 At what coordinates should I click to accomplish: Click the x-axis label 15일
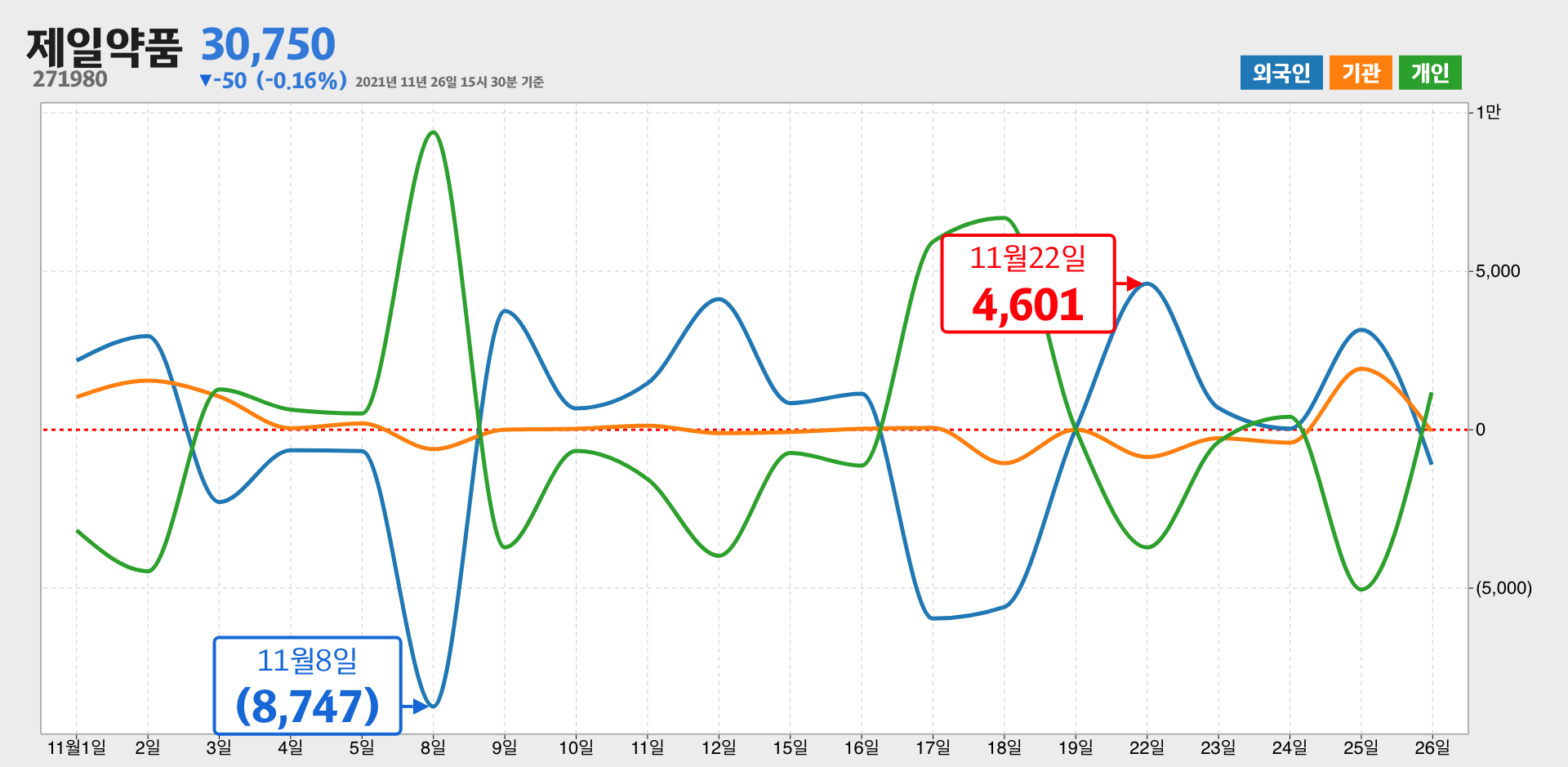[790, 747]
